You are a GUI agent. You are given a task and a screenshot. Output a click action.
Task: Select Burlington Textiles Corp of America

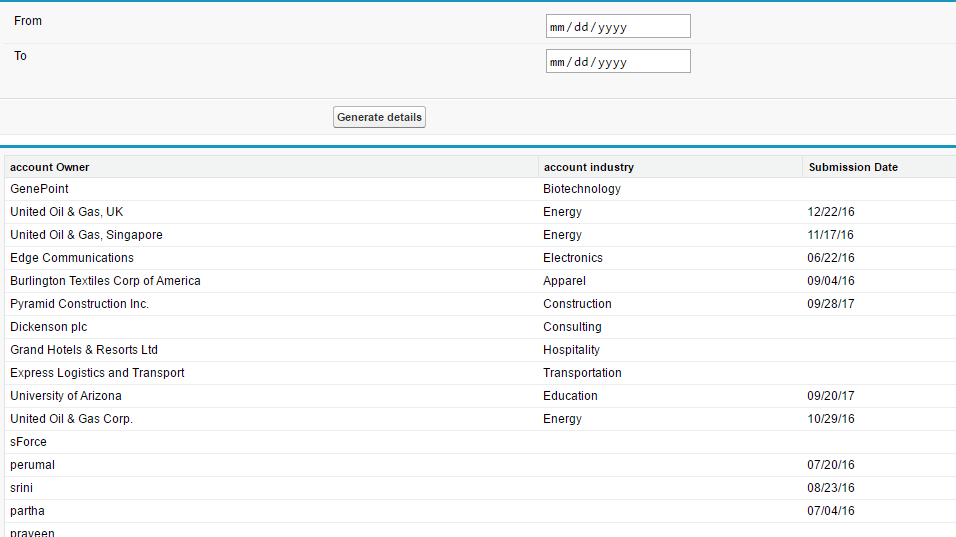pyautogui.click(x=105, y=281)
